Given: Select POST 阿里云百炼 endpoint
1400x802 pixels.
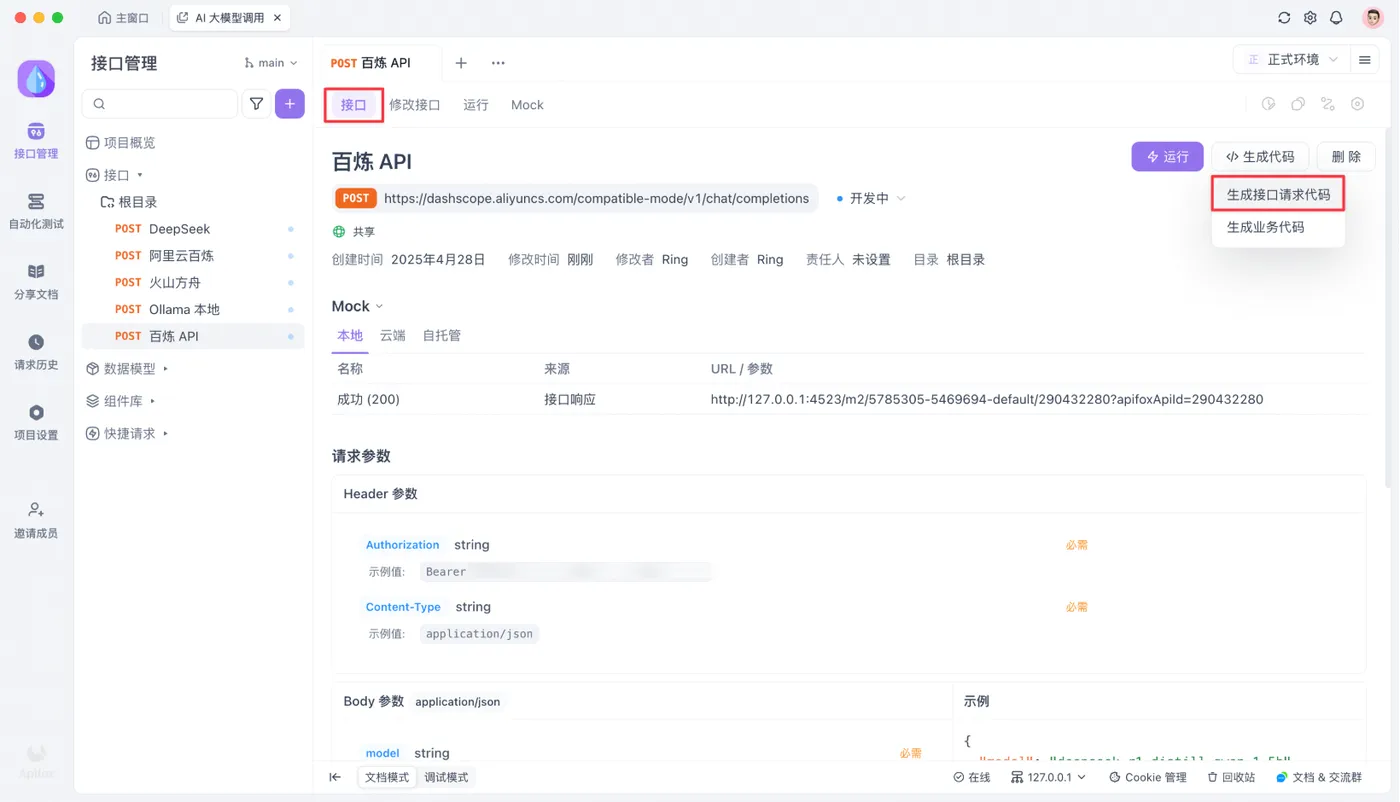Looking at the screenshot, I should 193,256.
